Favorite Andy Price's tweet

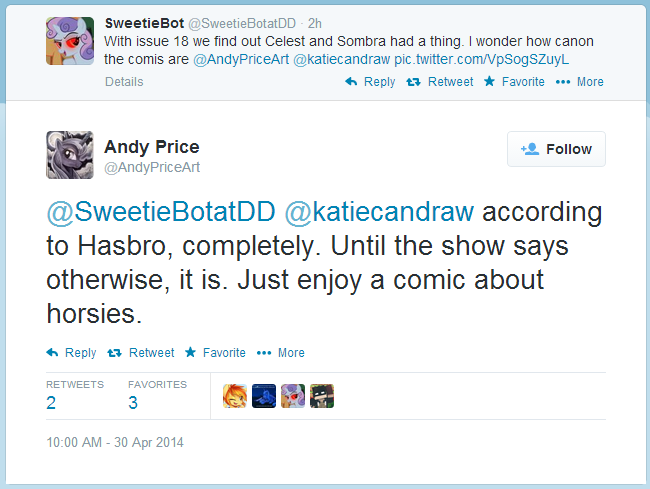coord(216,352)
